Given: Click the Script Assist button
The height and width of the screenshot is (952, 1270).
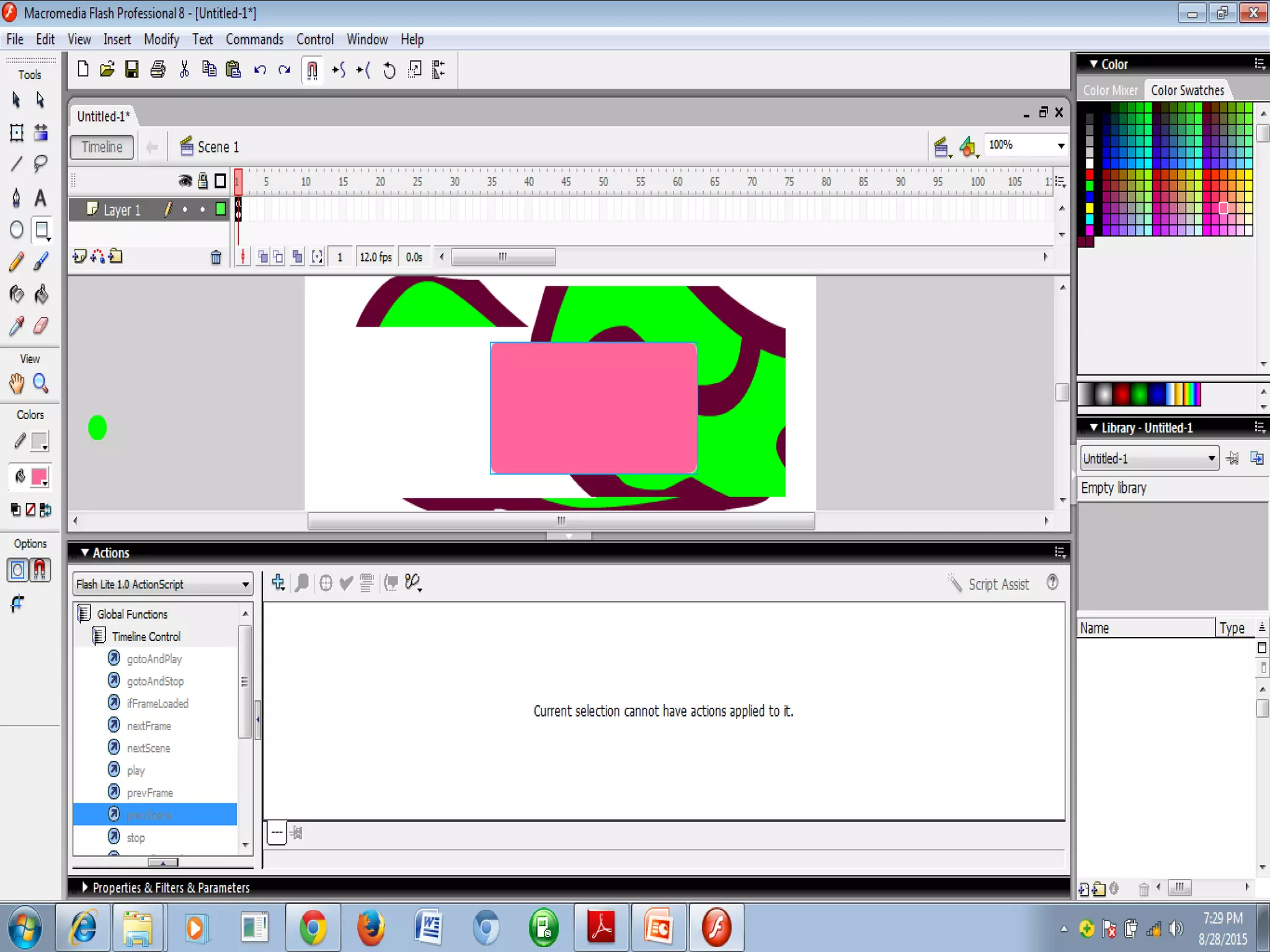Looking at the screenshot, I should (988, 584).
